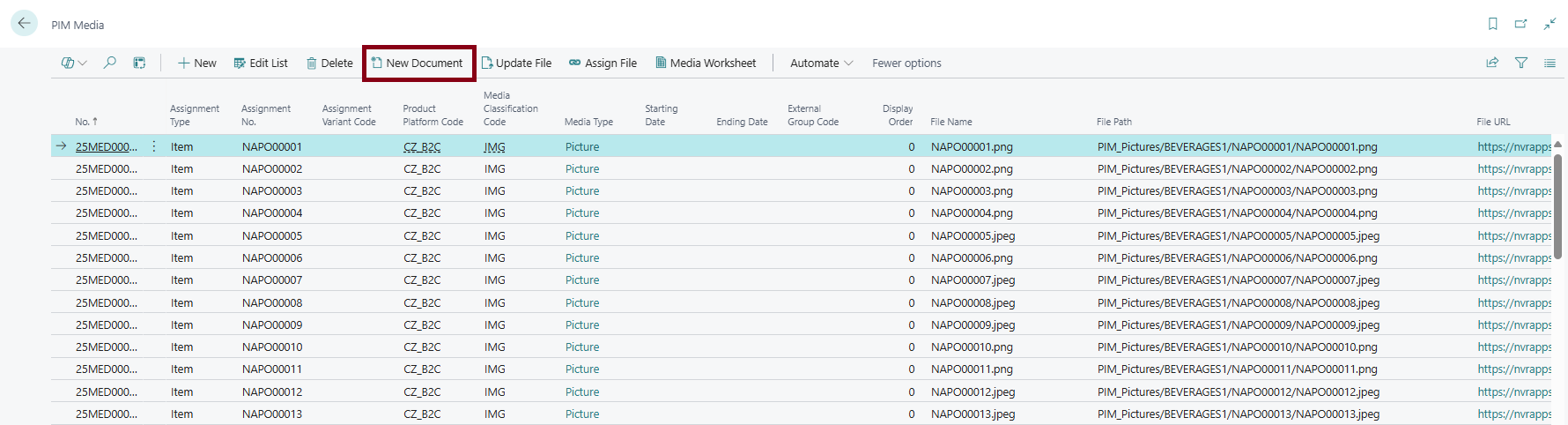The height and width of the screenshot is (425, 1568).
Task: Click Fewer options
Action: pyautogui.click(x=906, y=63)
